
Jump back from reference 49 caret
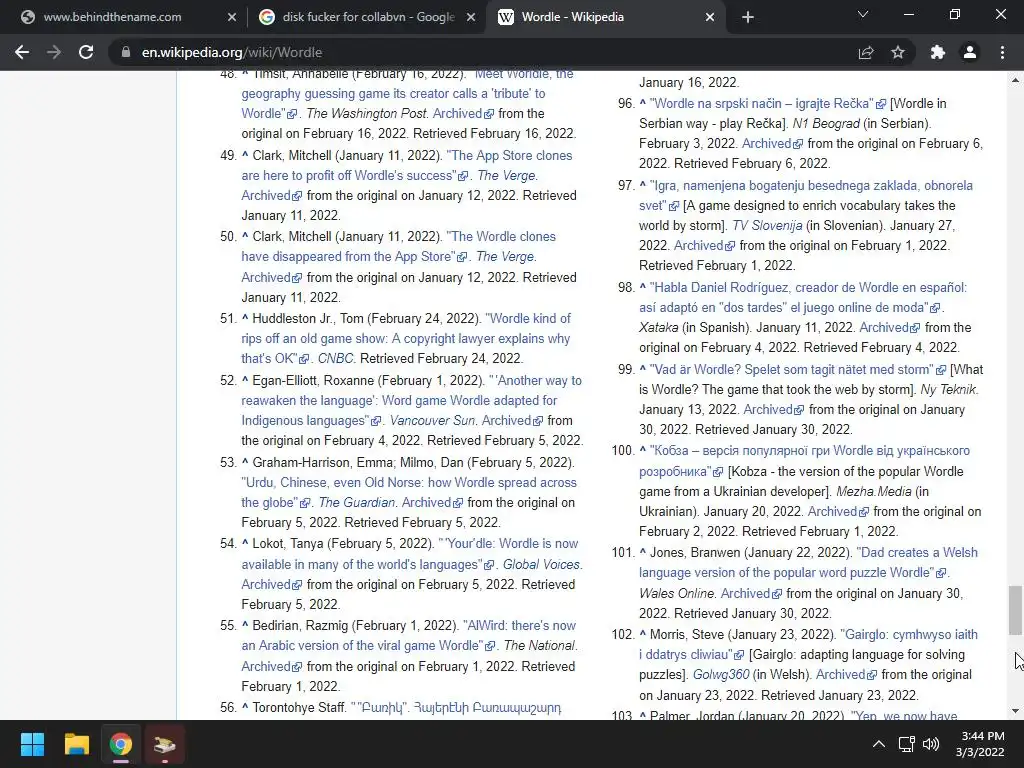click(x=245, y=155)
